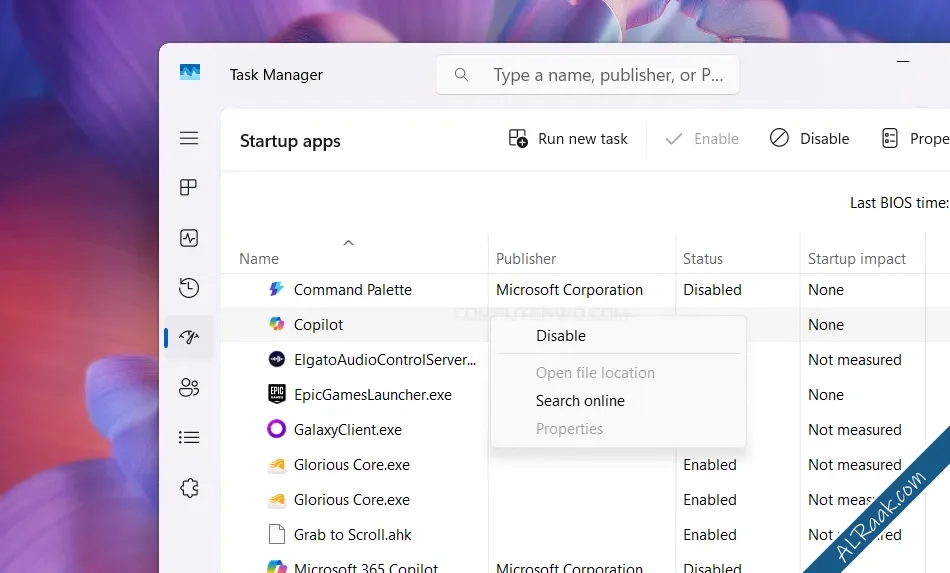Click the None impact for Copilot row

pos(826,325)
